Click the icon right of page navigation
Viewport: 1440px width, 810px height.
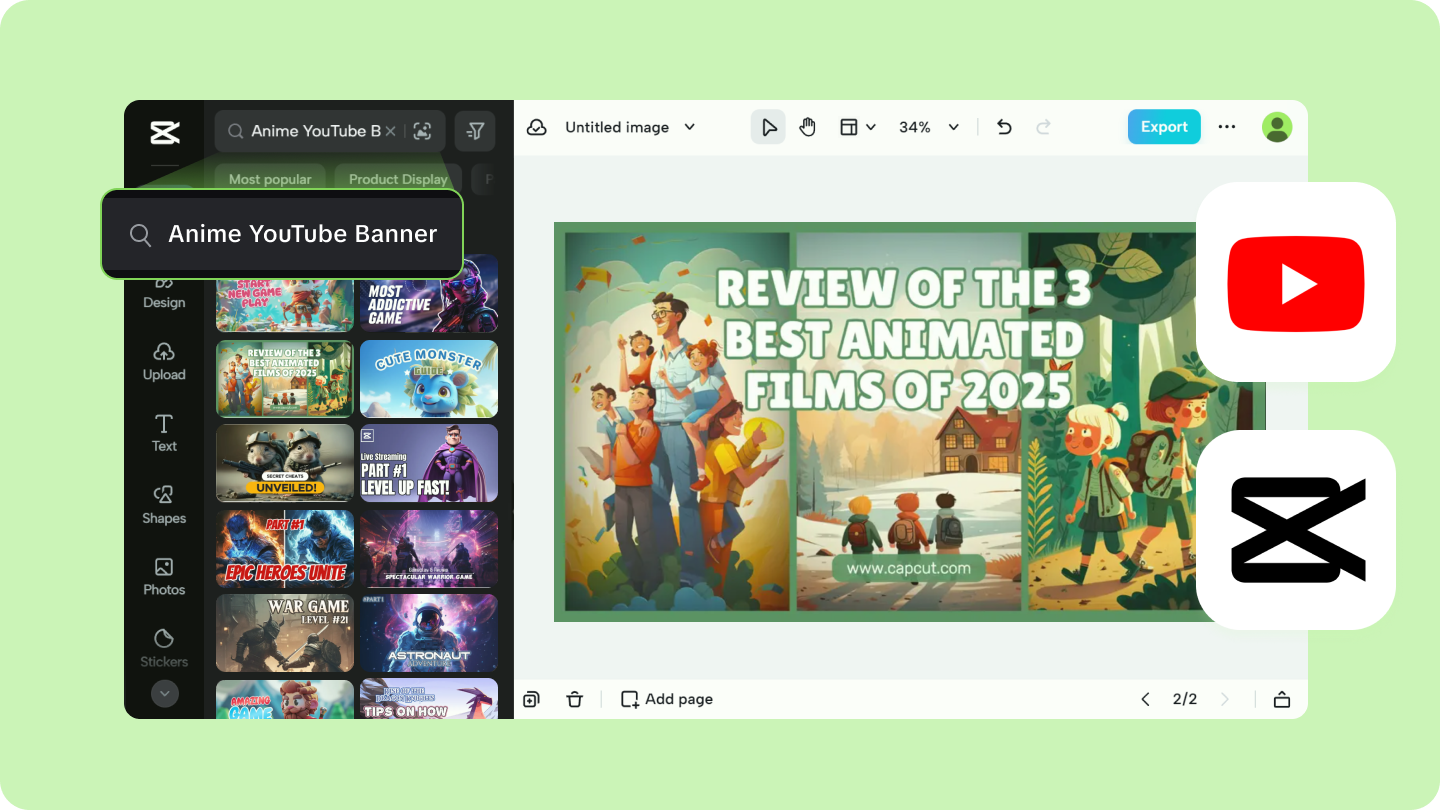[1282, 699]
